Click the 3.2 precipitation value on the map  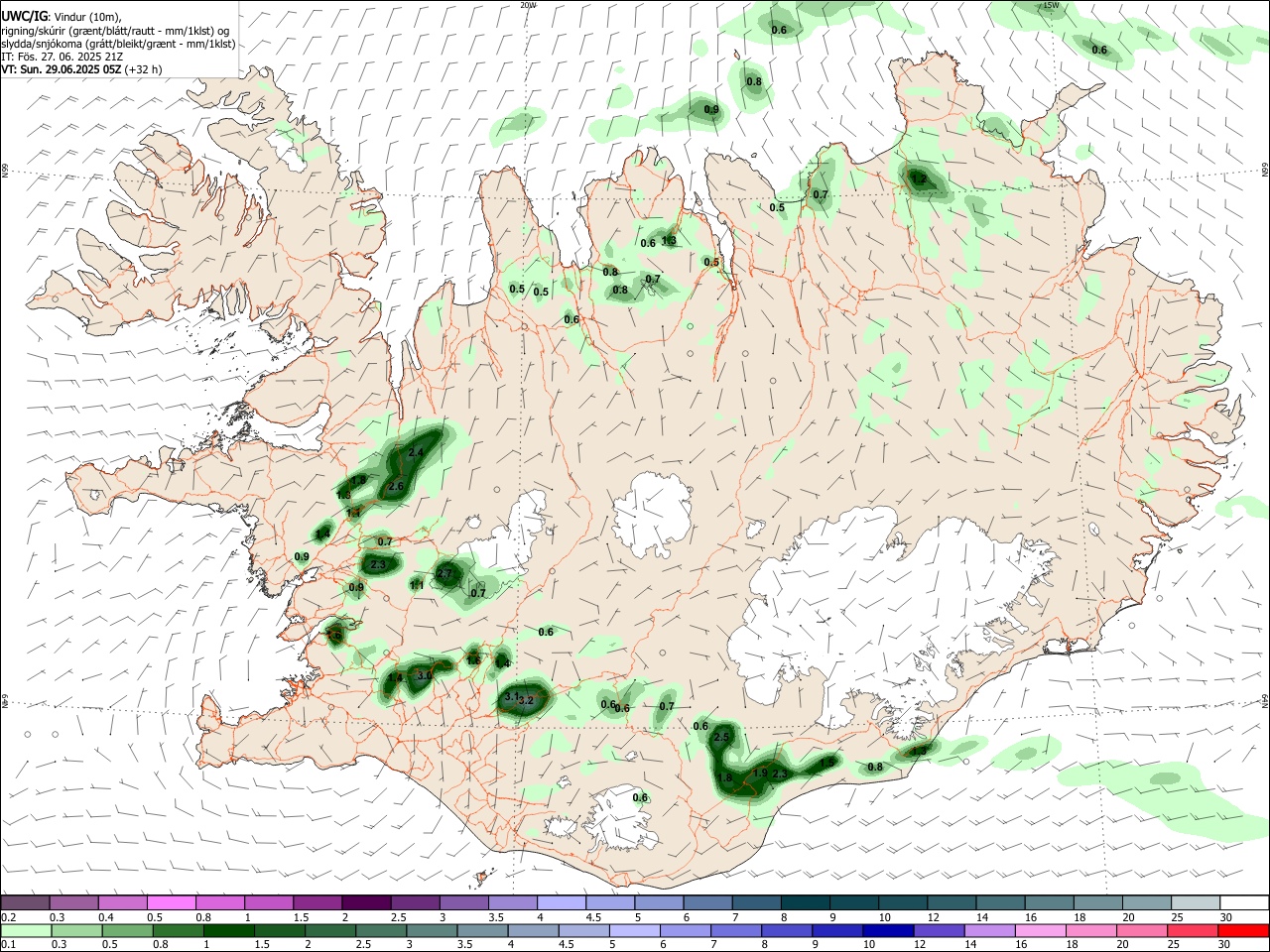(527, 700)
